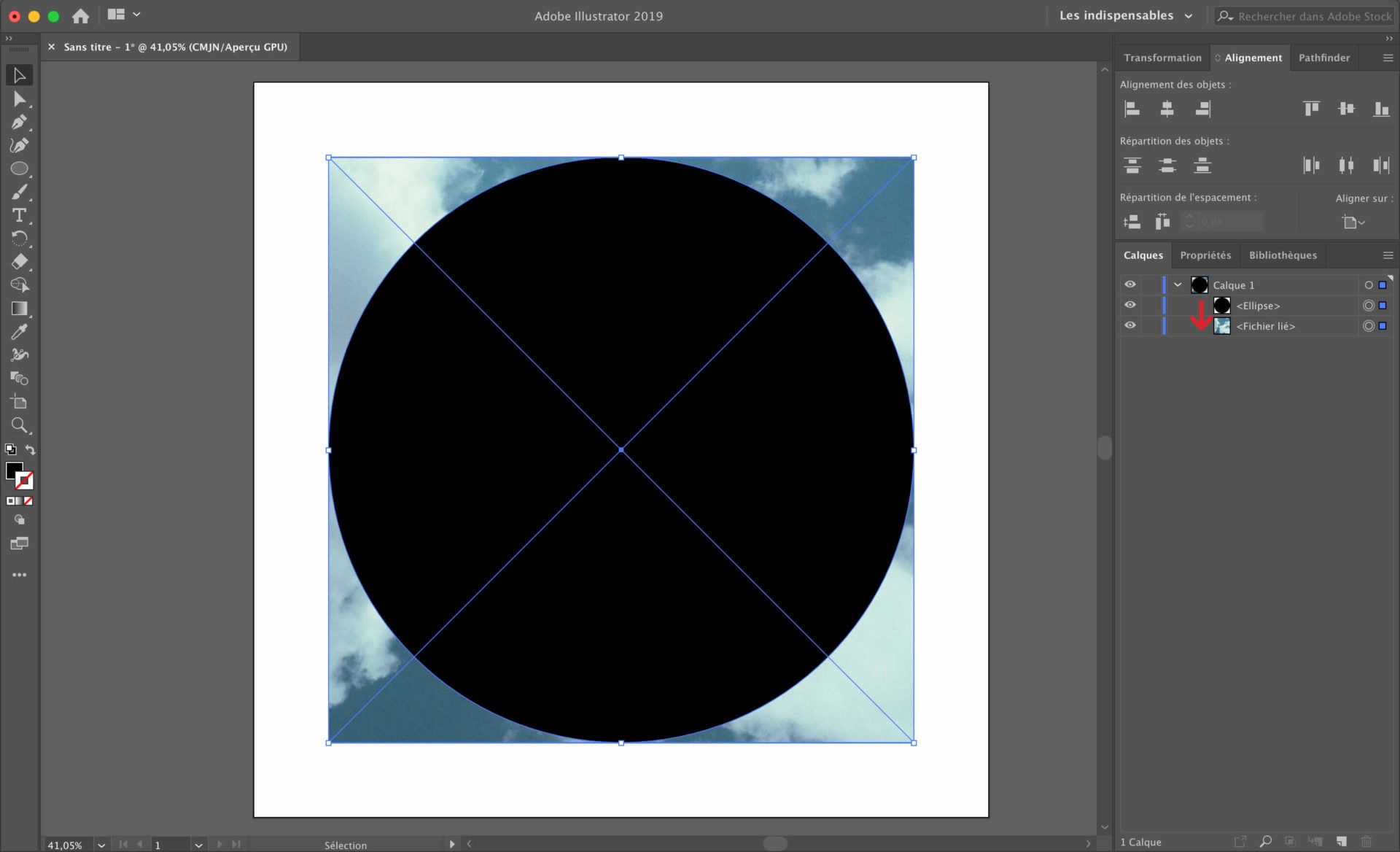The height and width of the screenshot is (852, 1400).
Task: Click the black fill color swatch
Action: [12, 470]
